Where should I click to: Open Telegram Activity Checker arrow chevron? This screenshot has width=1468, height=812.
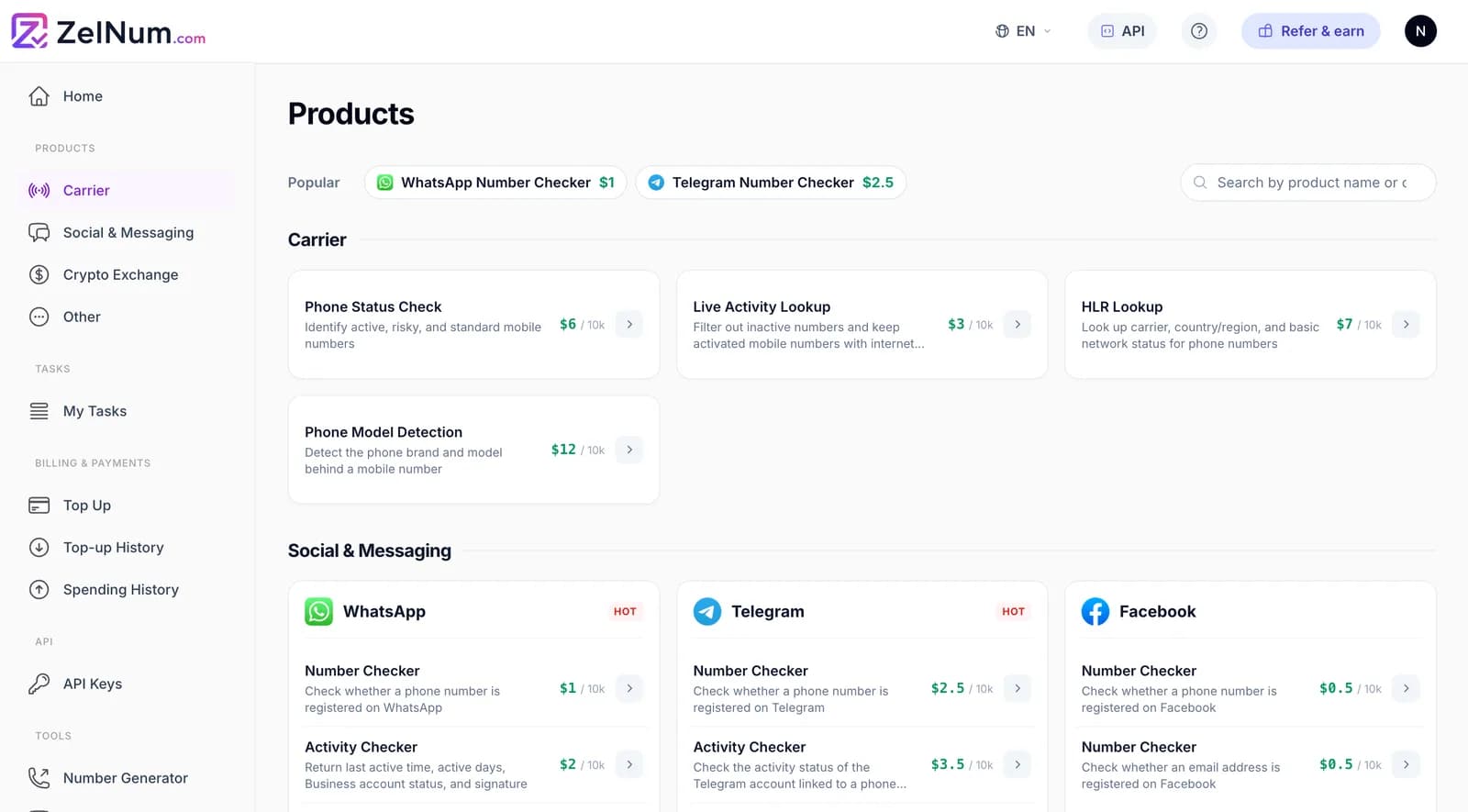point(1018,764)
